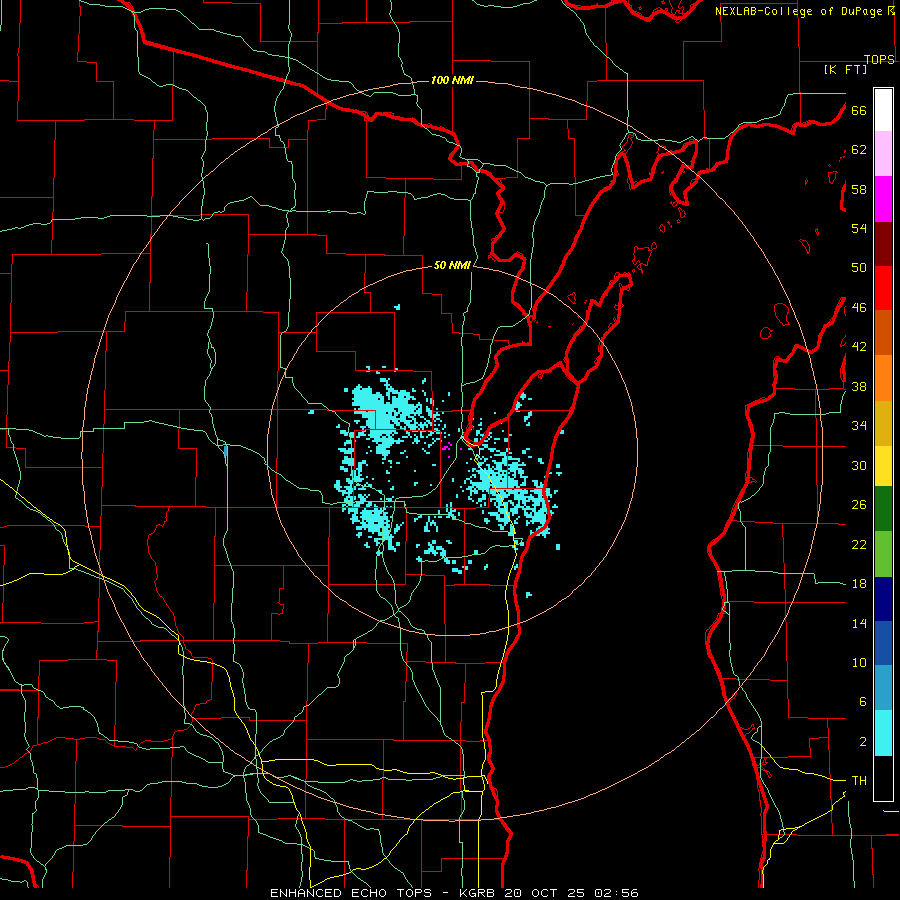Click the legend value "58"

pyautogui.click(x=859, y=189)
